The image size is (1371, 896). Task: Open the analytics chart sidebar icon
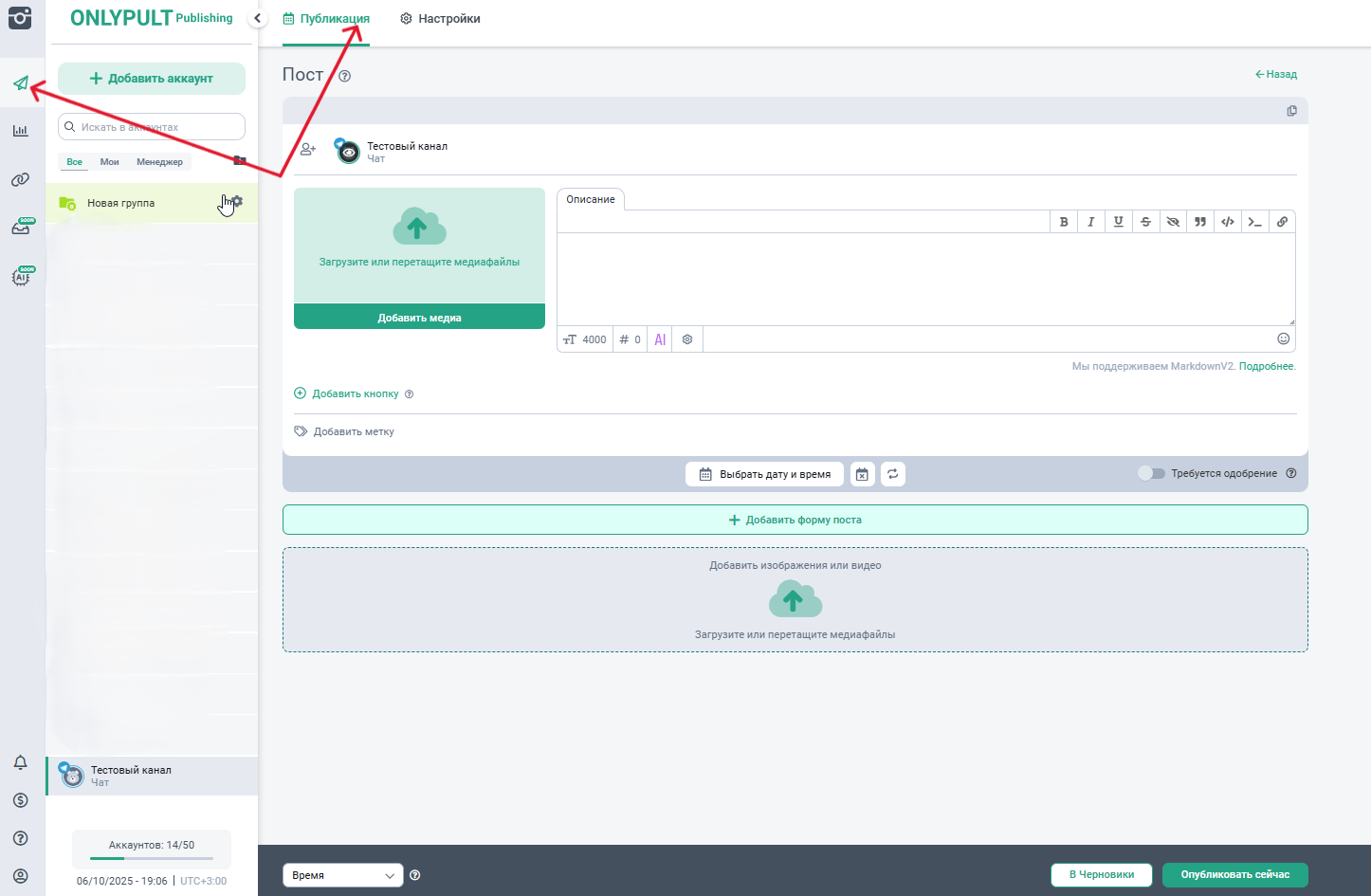pos(21,131)
